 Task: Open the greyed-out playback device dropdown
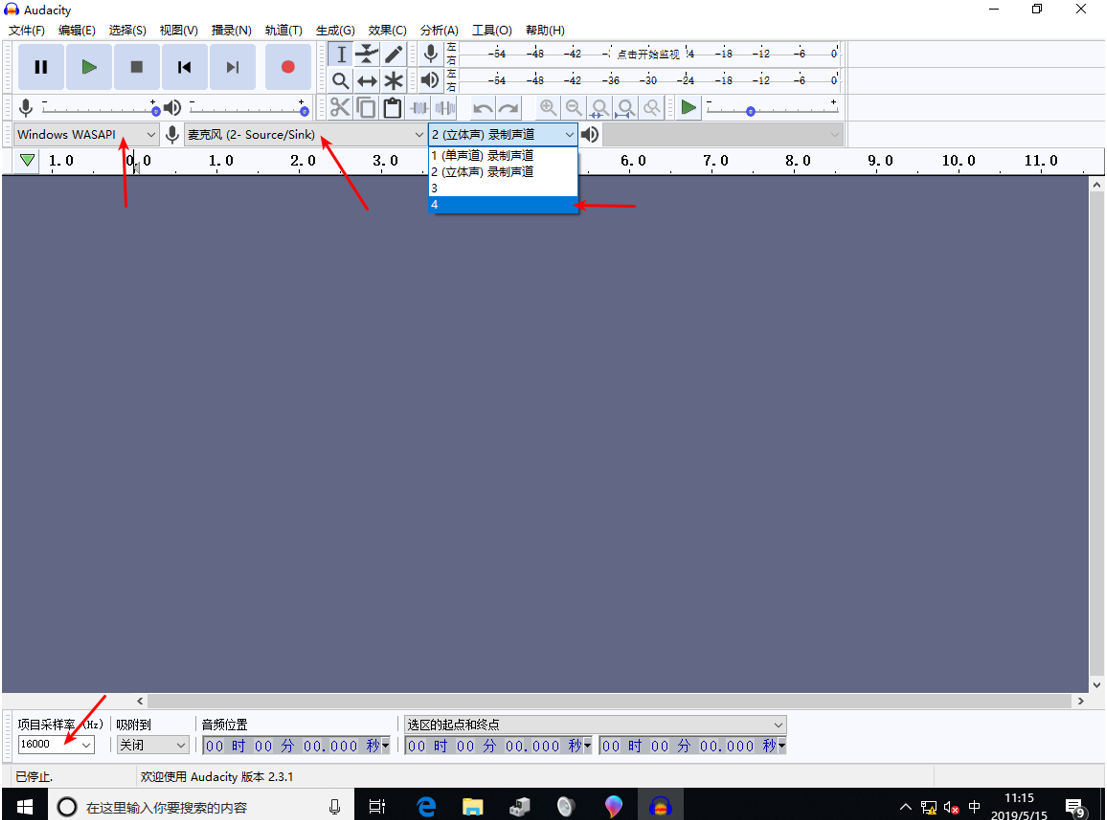point(723,134)
